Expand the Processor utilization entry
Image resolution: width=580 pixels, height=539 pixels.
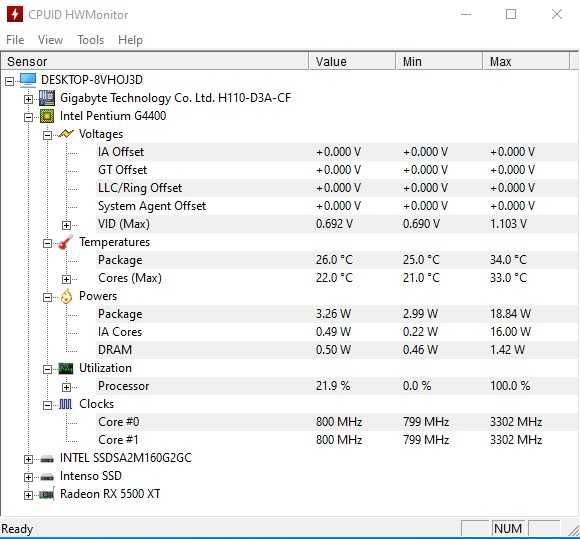(66, 387)
